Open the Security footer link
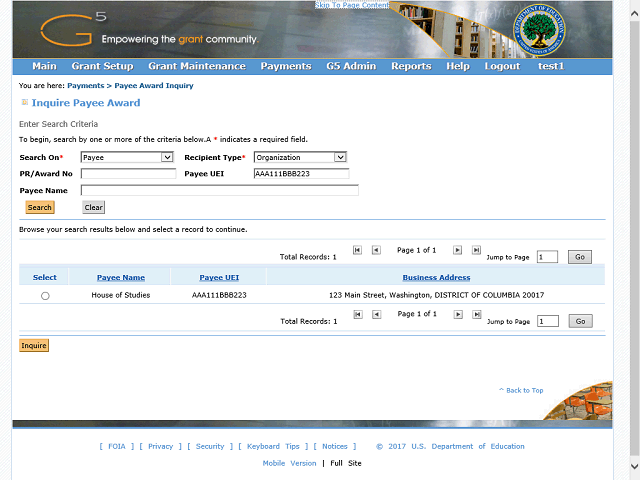Image resolution: width=640 pixels, height=480 pixels. coord(210,446)
